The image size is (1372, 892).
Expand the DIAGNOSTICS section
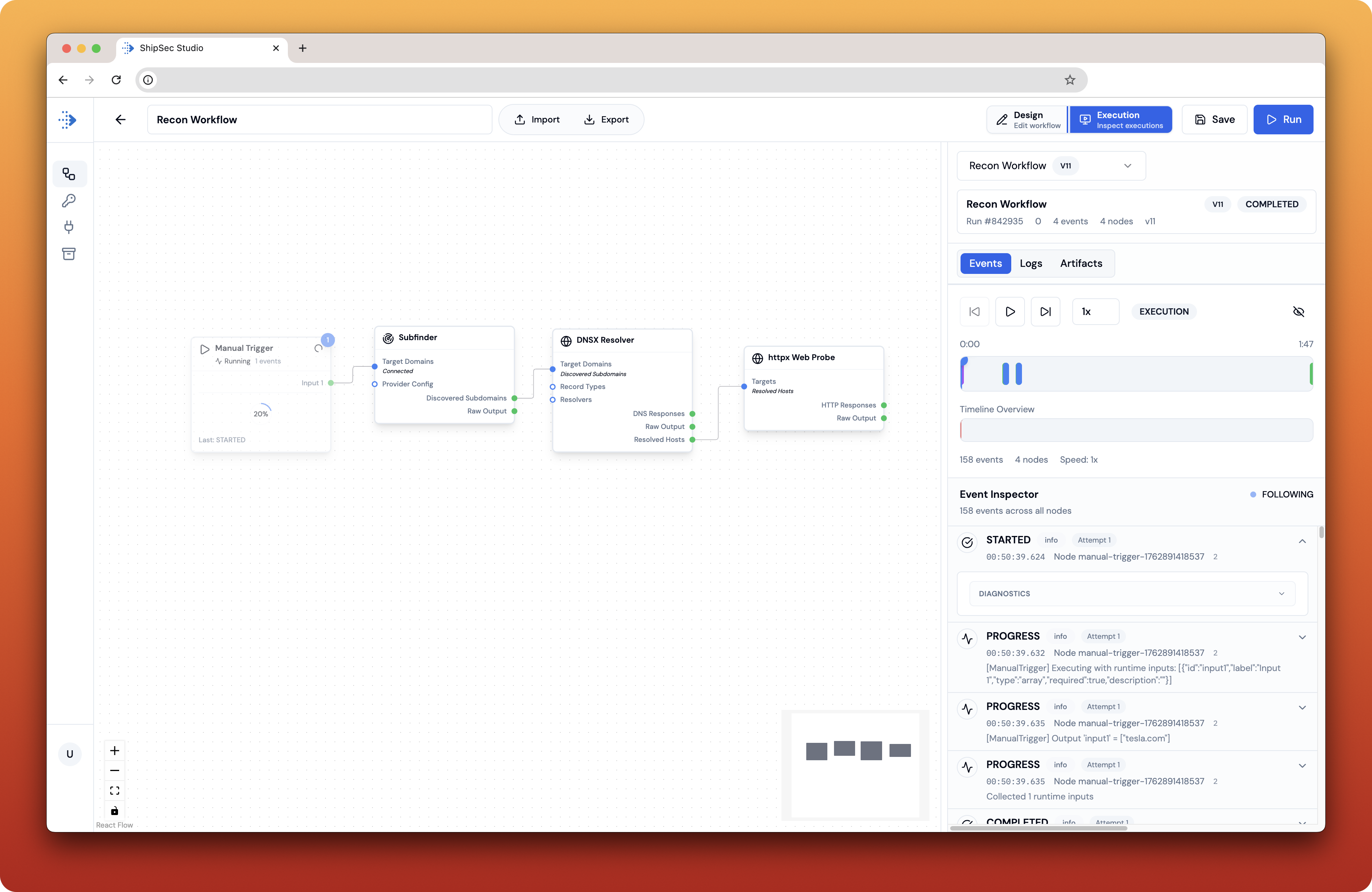click(x=1131, y=593)
